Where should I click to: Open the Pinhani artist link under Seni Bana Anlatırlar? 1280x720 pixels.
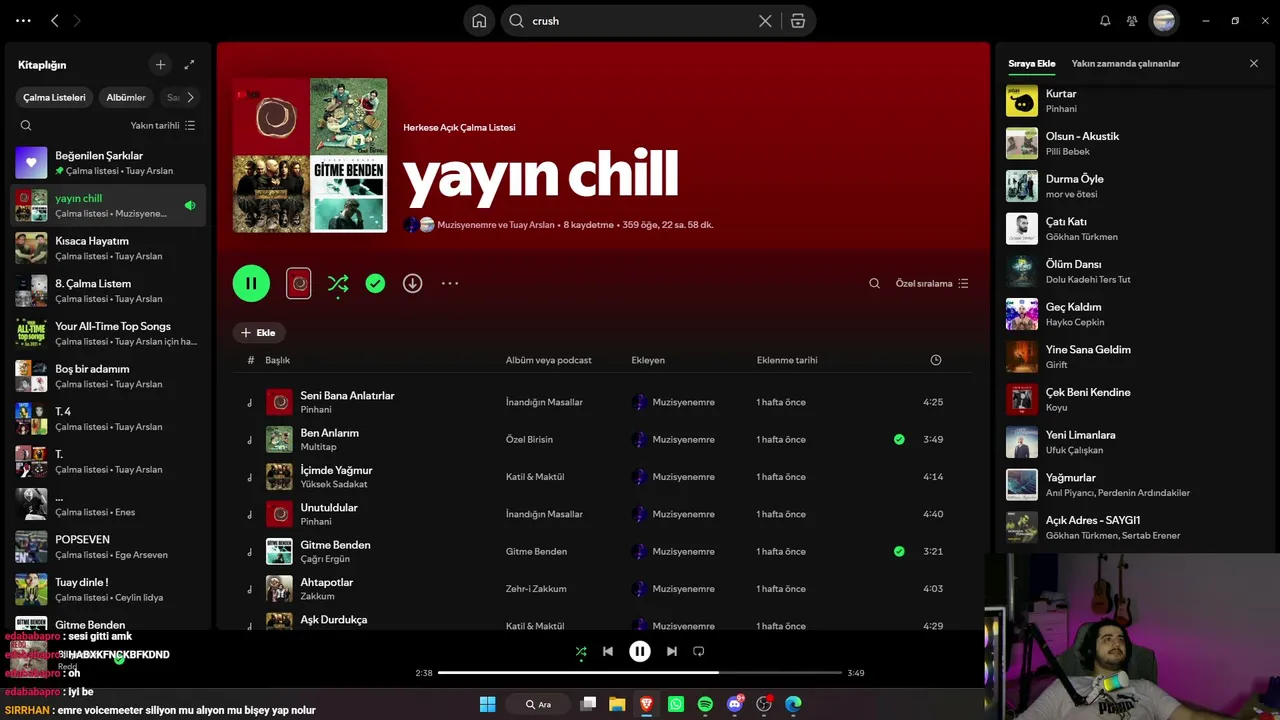tap(316, 410)
